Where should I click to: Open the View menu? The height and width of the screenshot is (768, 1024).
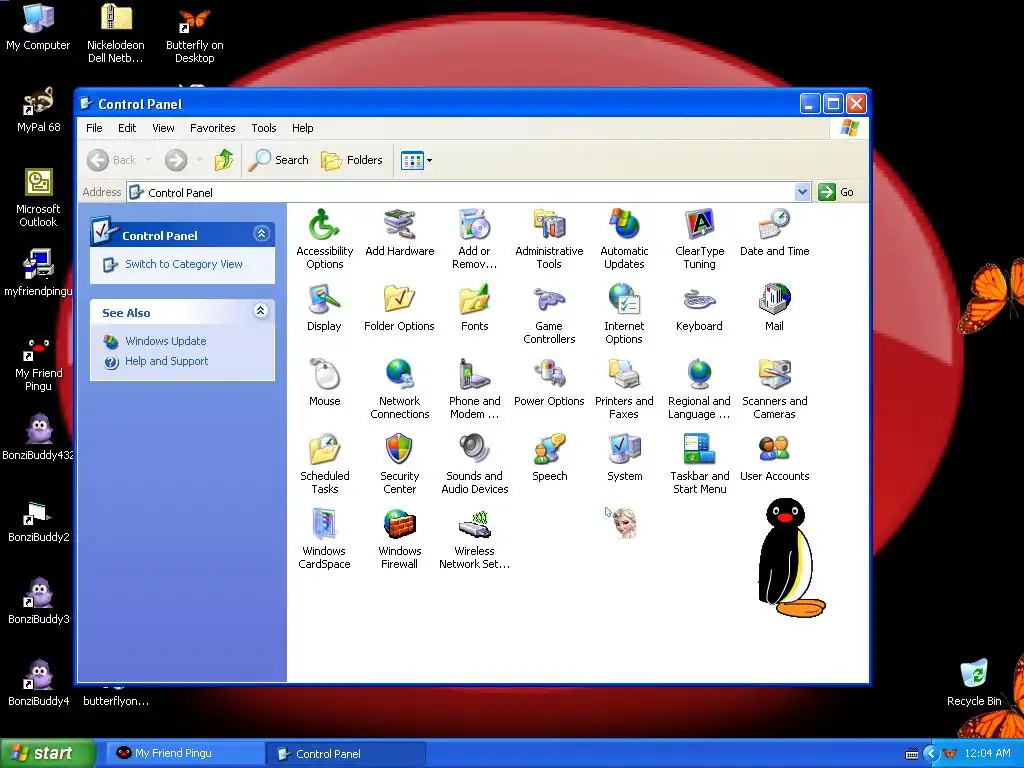point(163,128)
